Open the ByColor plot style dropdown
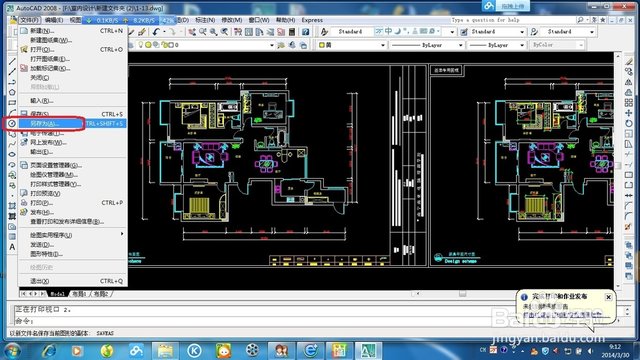 581,45
